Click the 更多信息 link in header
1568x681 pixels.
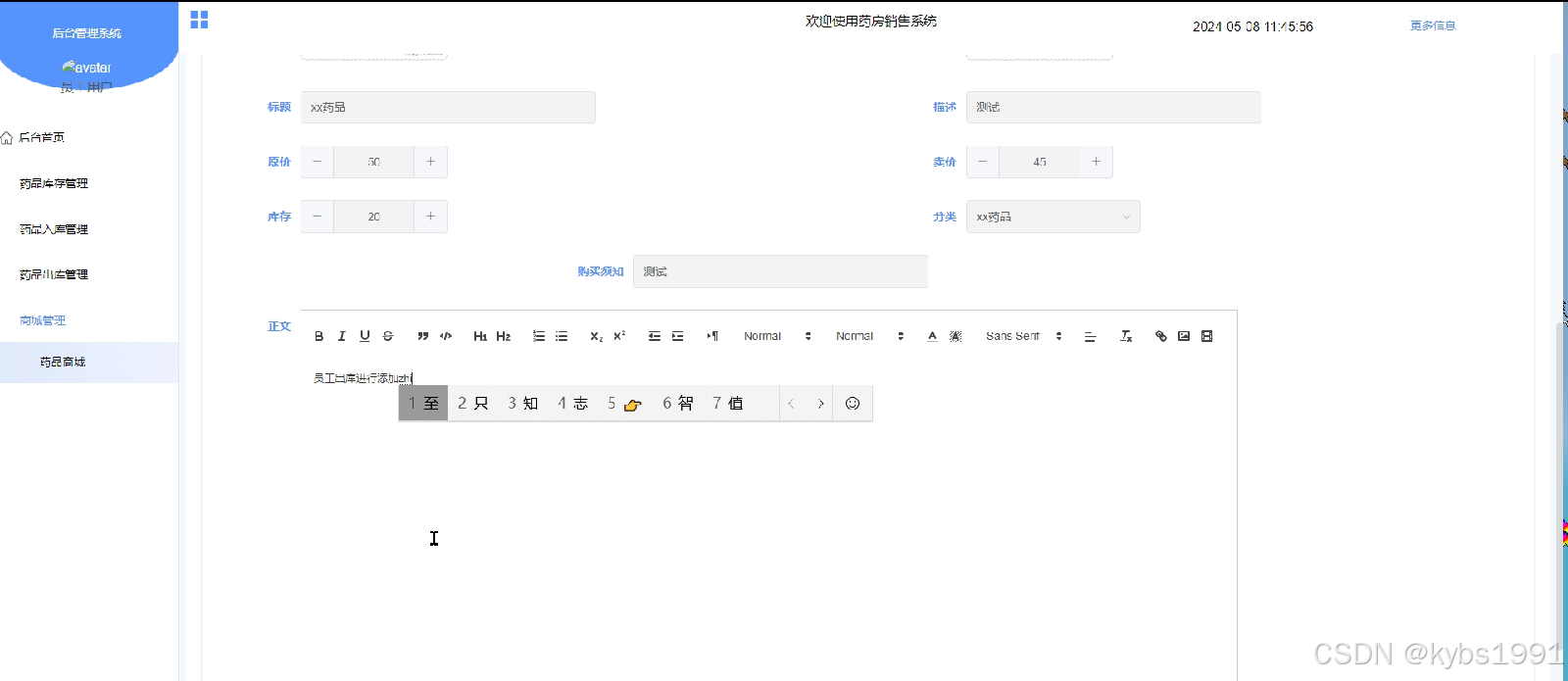coord(1433,25)
